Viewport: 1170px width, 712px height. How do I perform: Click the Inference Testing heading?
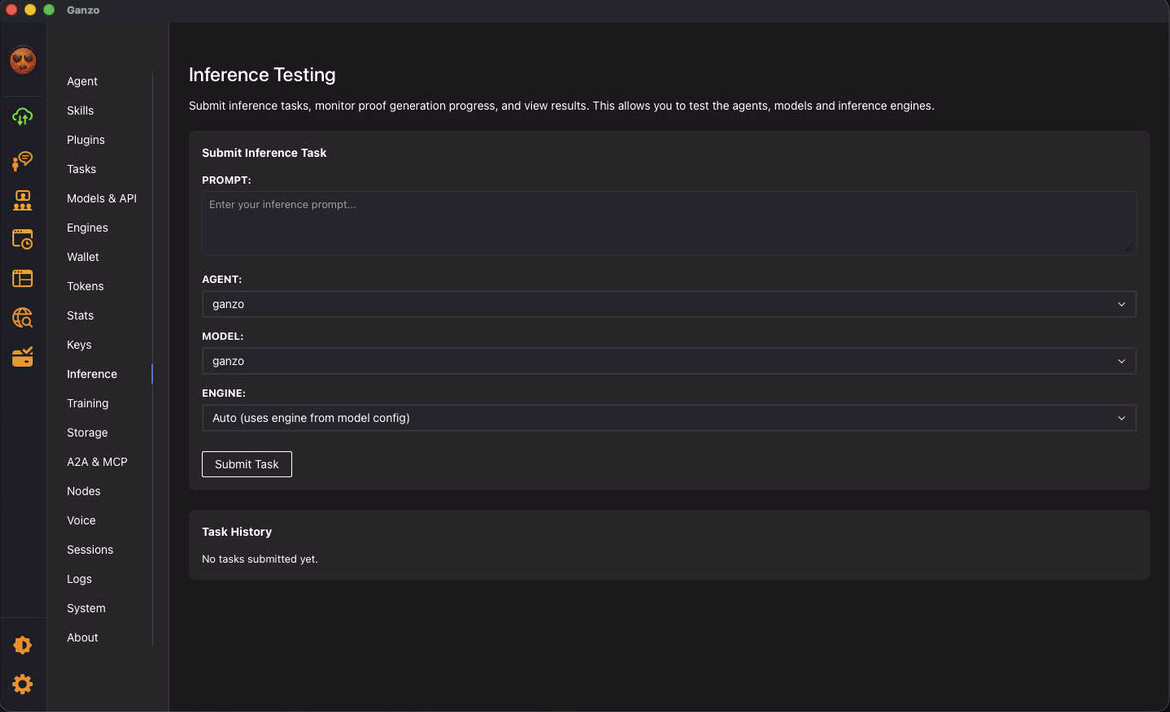point(262,75)
